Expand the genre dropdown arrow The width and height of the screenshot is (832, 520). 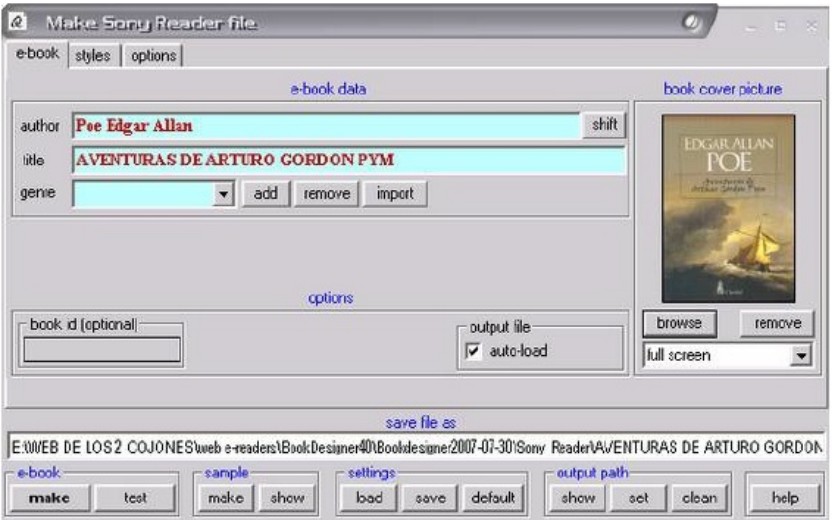click(223, 194)
